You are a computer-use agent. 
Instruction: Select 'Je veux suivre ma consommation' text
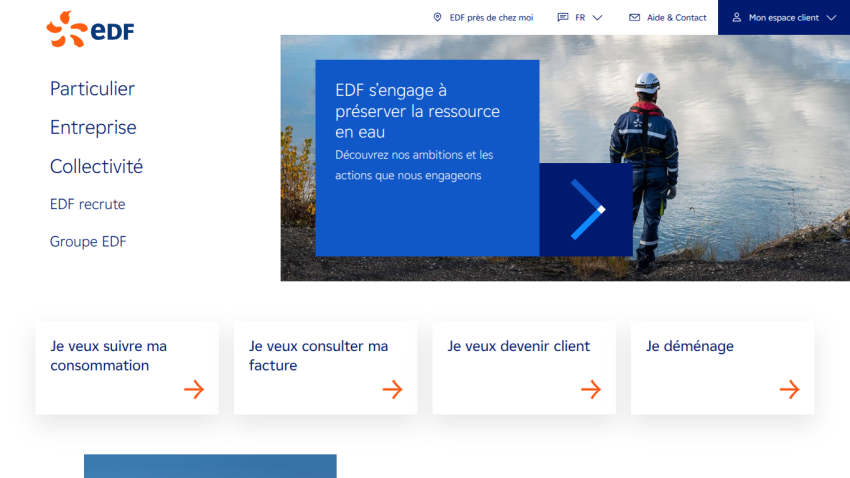pyautogui.click(x=108, y=356)
